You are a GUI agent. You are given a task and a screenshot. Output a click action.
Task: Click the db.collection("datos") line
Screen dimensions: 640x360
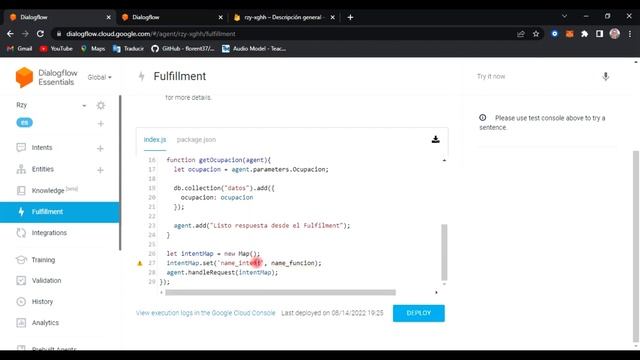(224, 188)
